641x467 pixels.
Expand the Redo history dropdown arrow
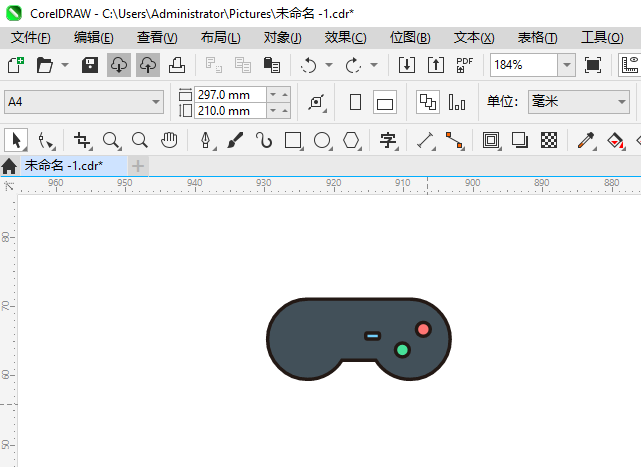(x=374, y=65)
